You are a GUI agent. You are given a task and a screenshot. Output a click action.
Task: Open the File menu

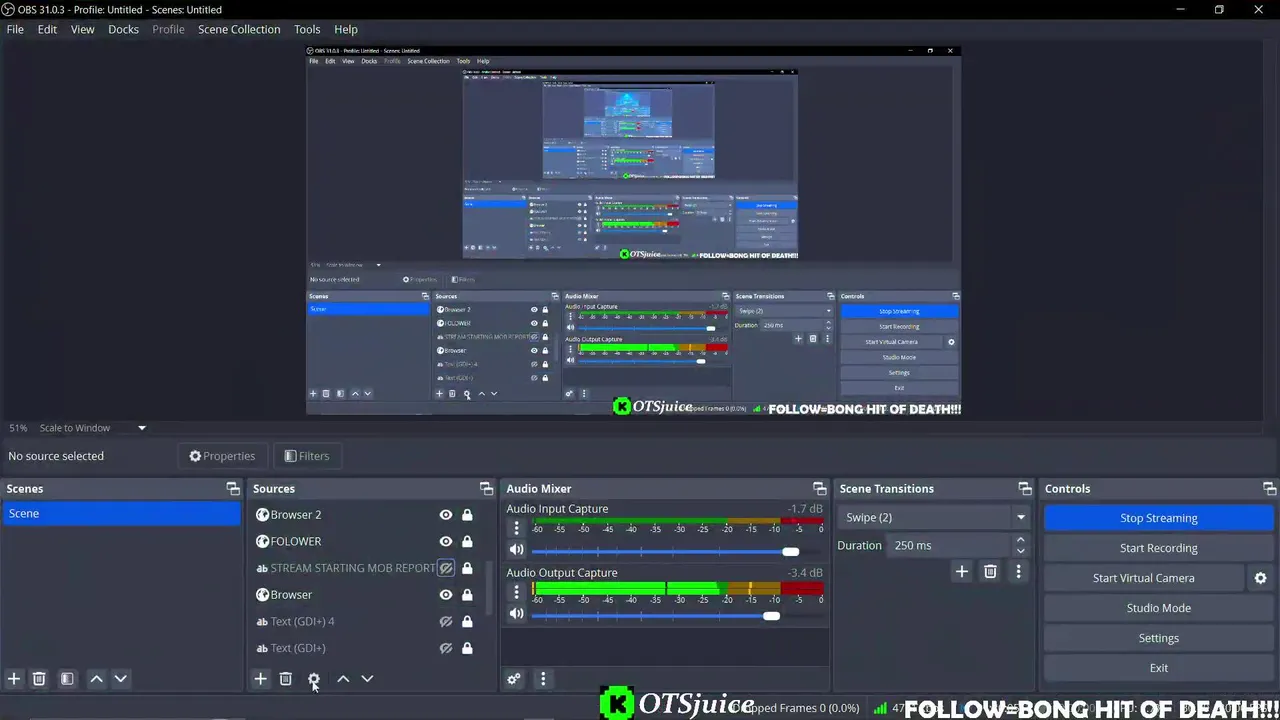[15, 29]
